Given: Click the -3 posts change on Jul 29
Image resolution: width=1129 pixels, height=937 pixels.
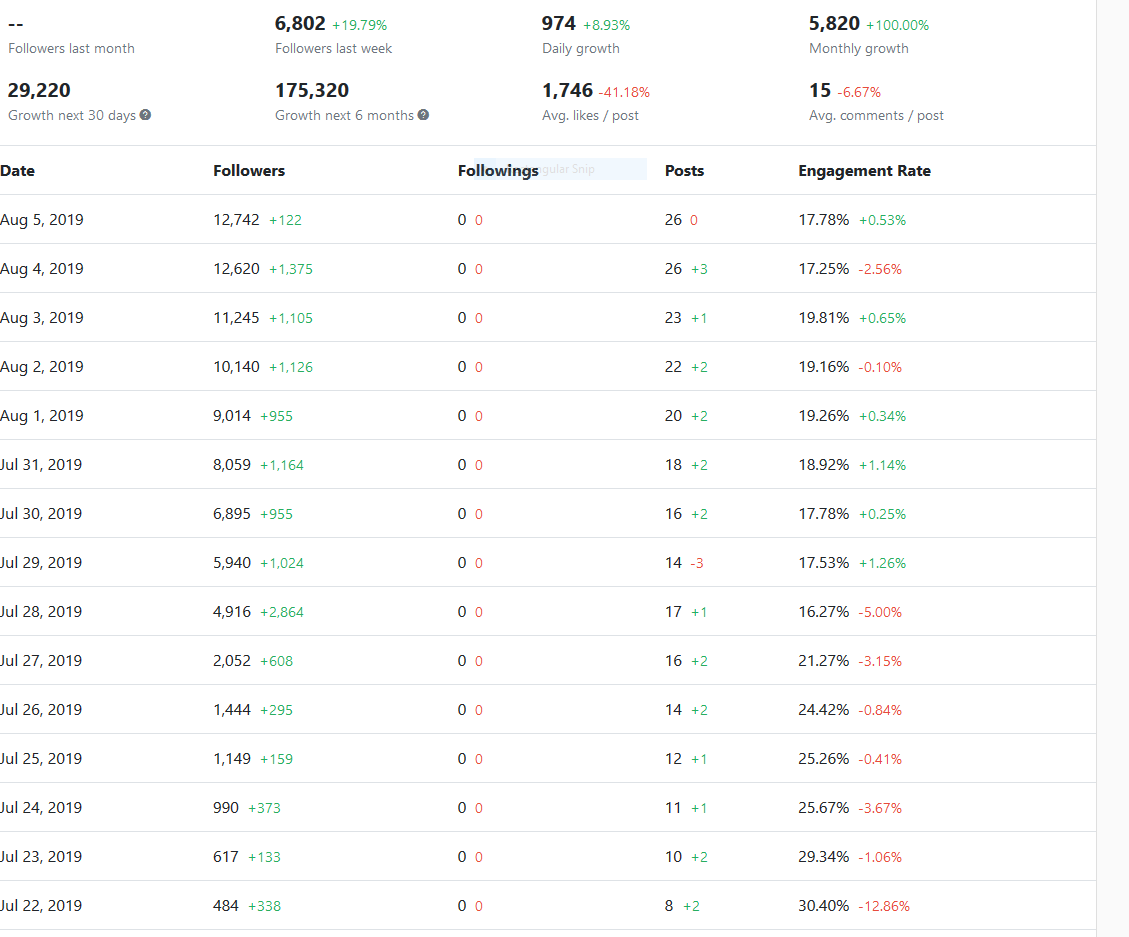Looking at the screenshot, I should click(697, 563).
